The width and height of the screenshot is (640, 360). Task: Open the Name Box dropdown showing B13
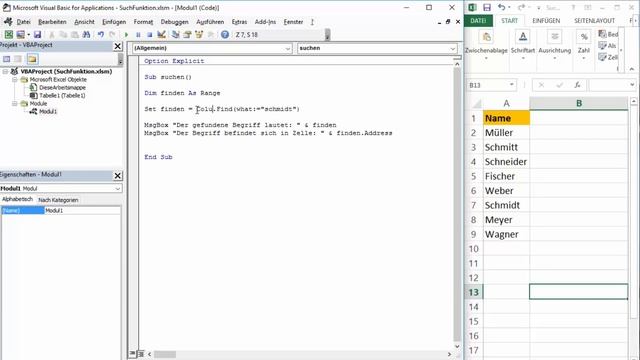[x=511, y=85]
